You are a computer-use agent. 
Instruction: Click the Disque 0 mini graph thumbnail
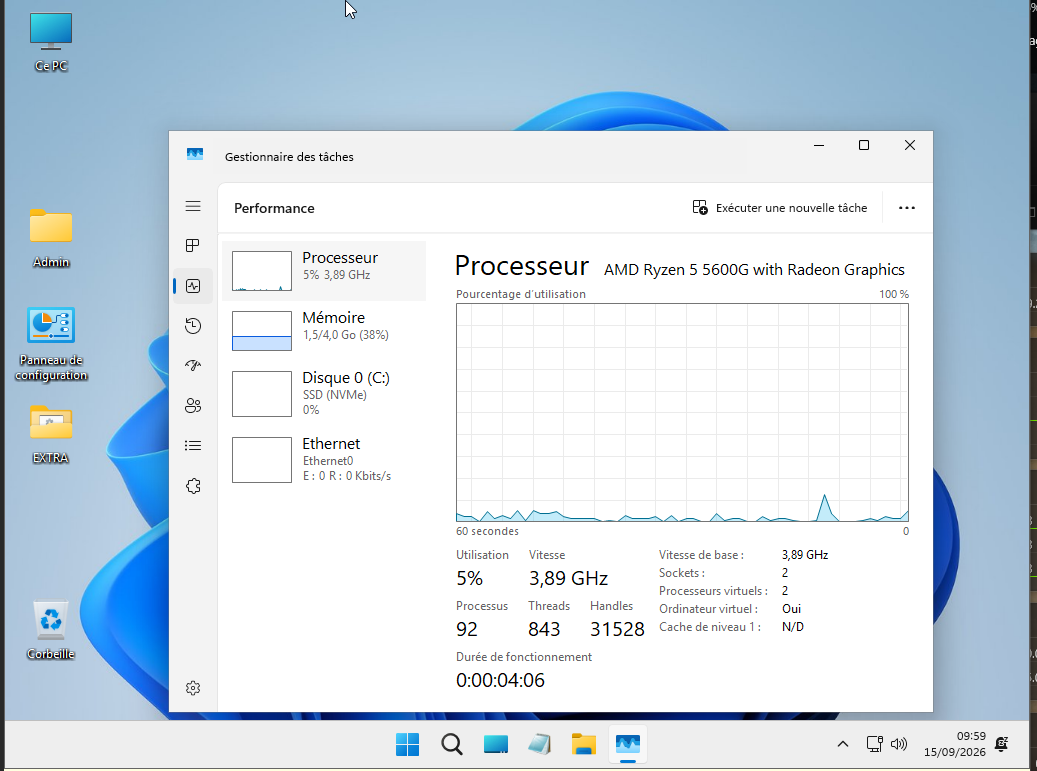tap(262, 394)
